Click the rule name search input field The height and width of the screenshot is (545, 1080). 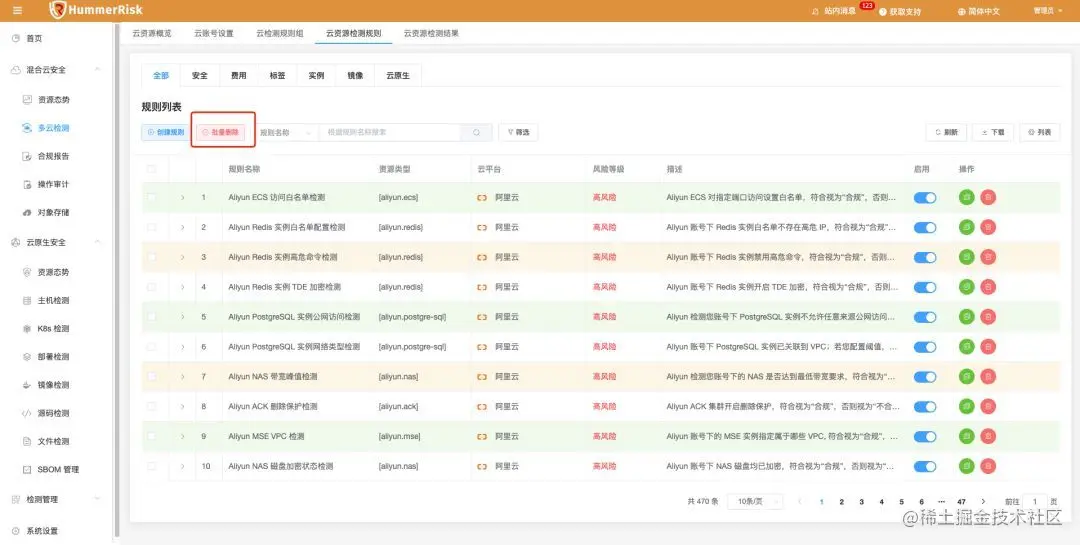[390, 132]
